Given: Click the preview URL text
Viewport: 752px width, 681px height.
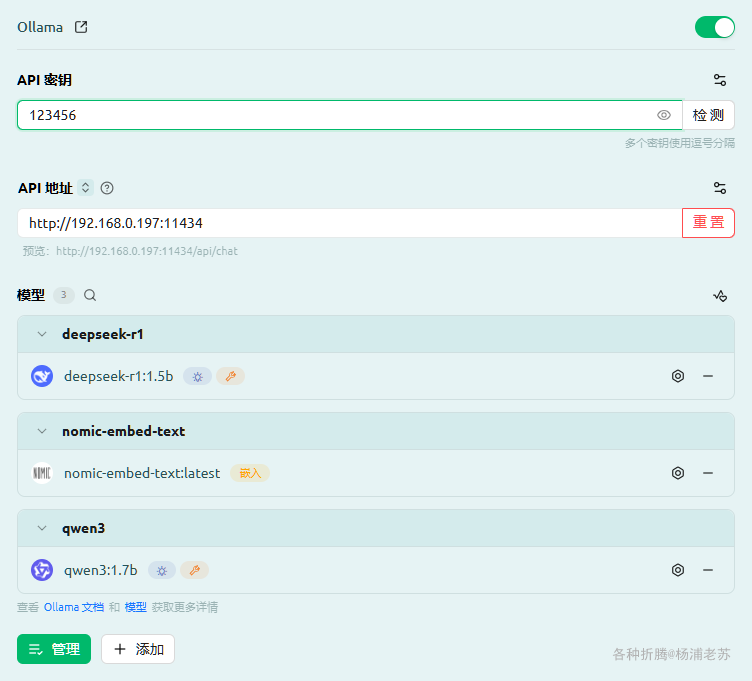Looking at the screenshot, I should click(147, 251).
